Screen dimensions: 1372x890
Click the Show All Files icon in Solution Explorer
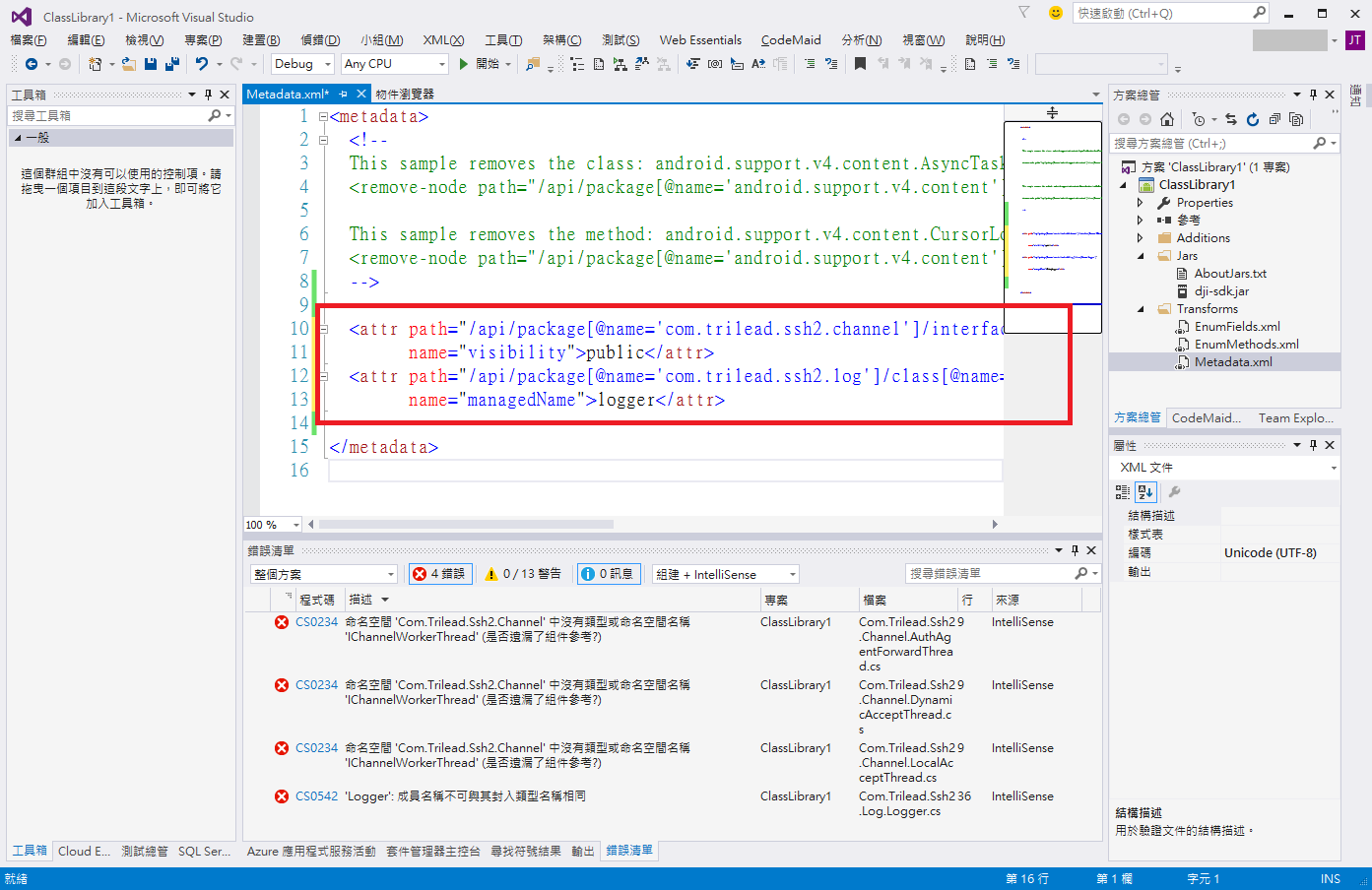coord(1296,119)
